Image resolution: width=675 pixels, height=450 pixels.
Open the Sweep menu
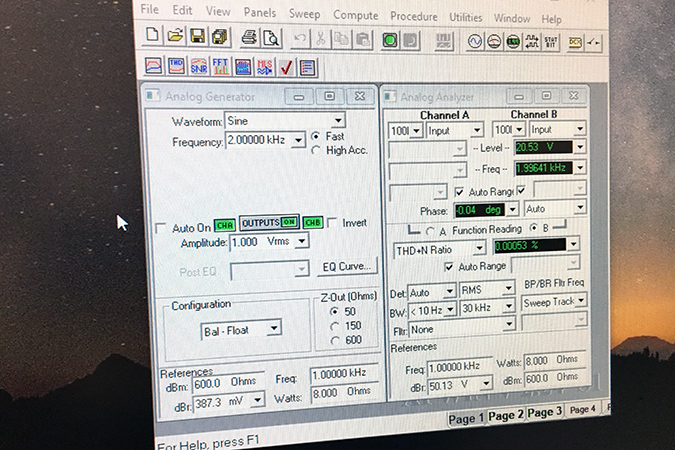(x=304, y=16)
